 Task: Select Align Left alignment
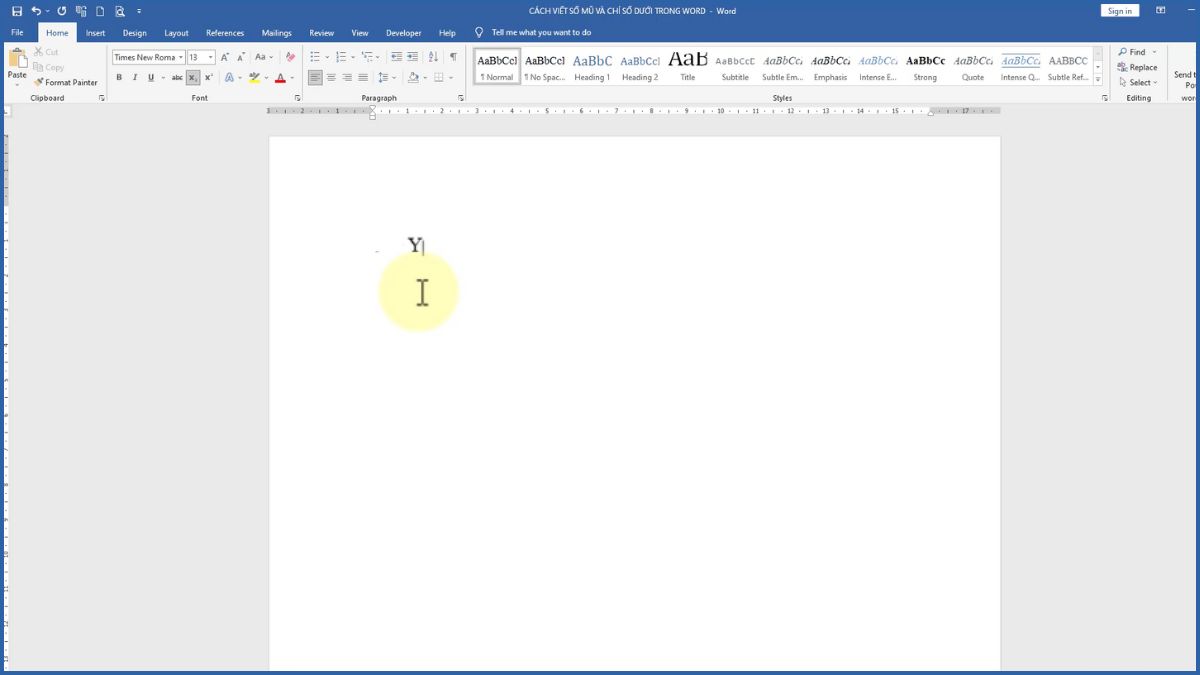click(x=315, y=77)
